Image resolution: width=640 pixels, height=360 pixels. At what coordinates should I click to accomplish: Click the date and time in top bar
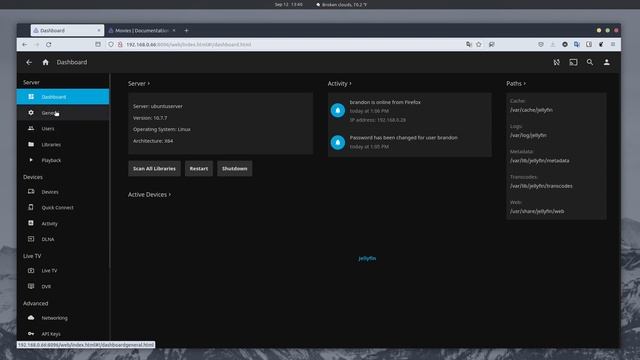click(x=289, y=4)
